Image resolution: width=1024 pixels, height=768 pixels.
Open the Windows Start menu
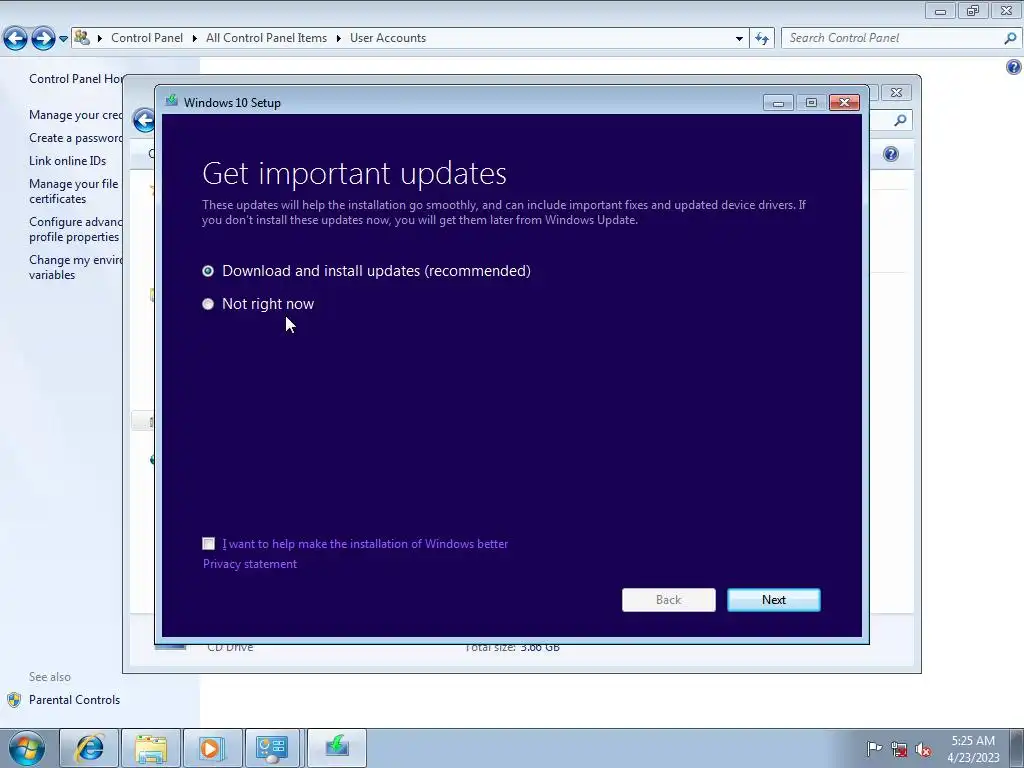(x=27, y=748)
